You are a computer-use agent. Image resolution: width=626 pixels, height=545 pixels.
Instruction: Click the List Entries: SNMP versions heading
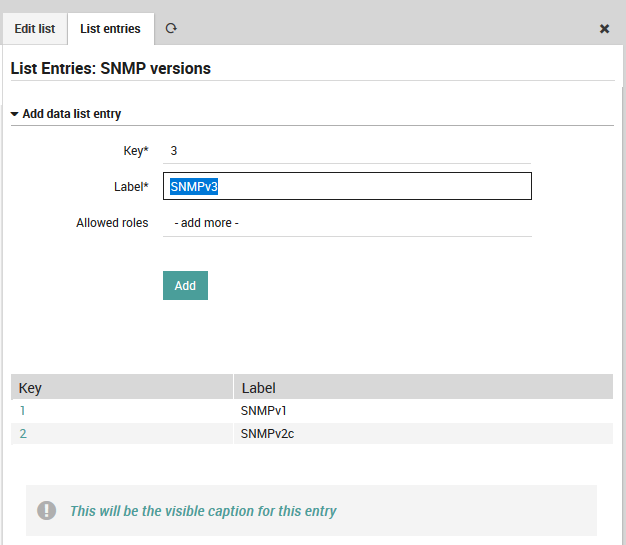110,69
